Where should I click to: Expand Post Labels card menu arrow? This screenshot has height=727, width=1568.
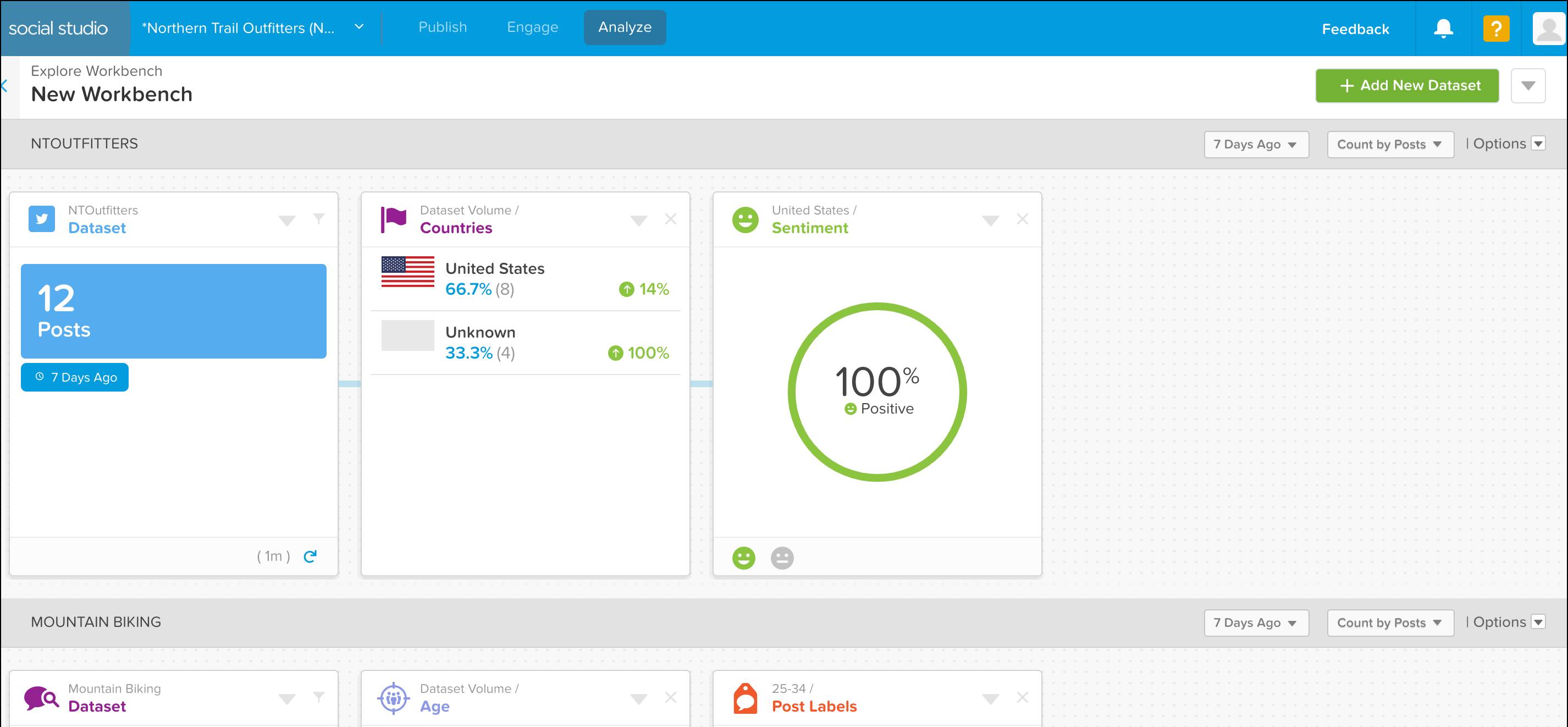990,699
